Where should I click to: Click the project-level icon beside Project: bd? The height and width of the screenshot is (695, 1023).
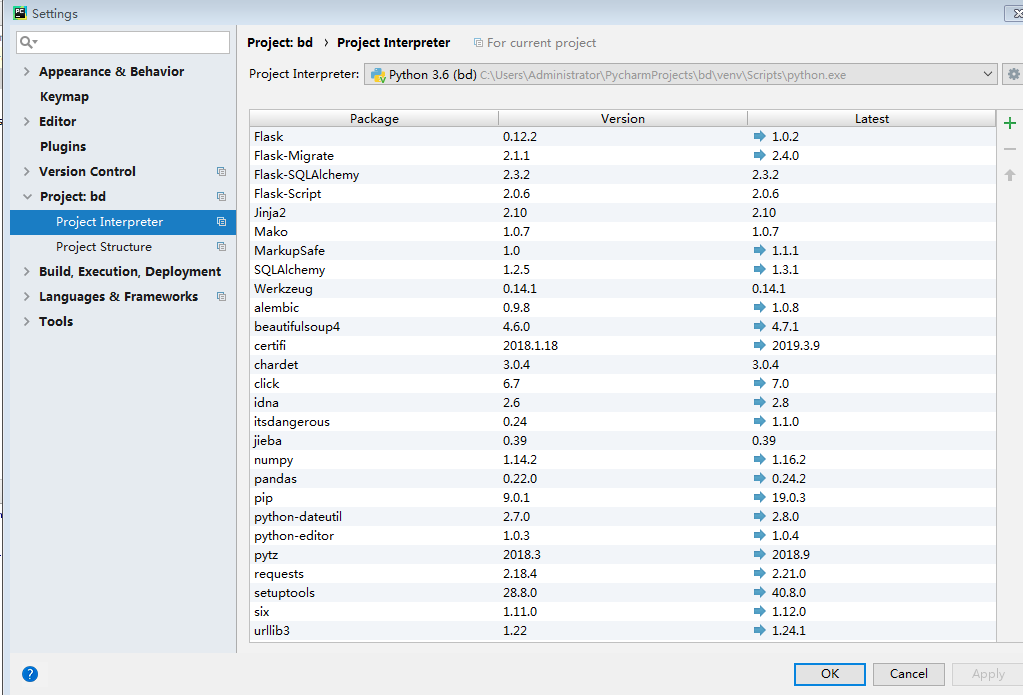pos(221,196)
